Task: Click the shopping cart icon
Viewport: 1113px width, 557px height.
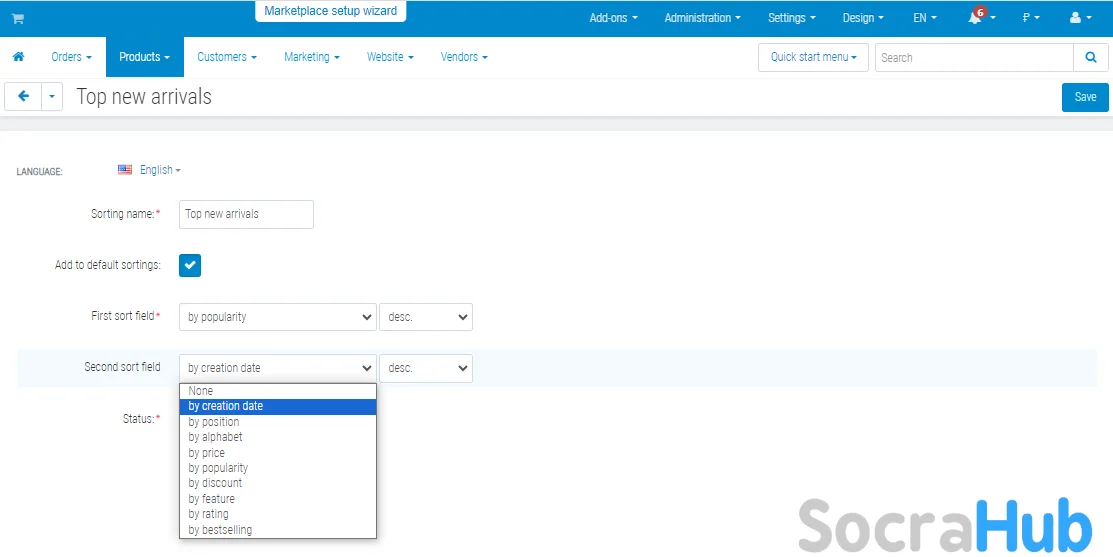Action: (x=17, y=19)
